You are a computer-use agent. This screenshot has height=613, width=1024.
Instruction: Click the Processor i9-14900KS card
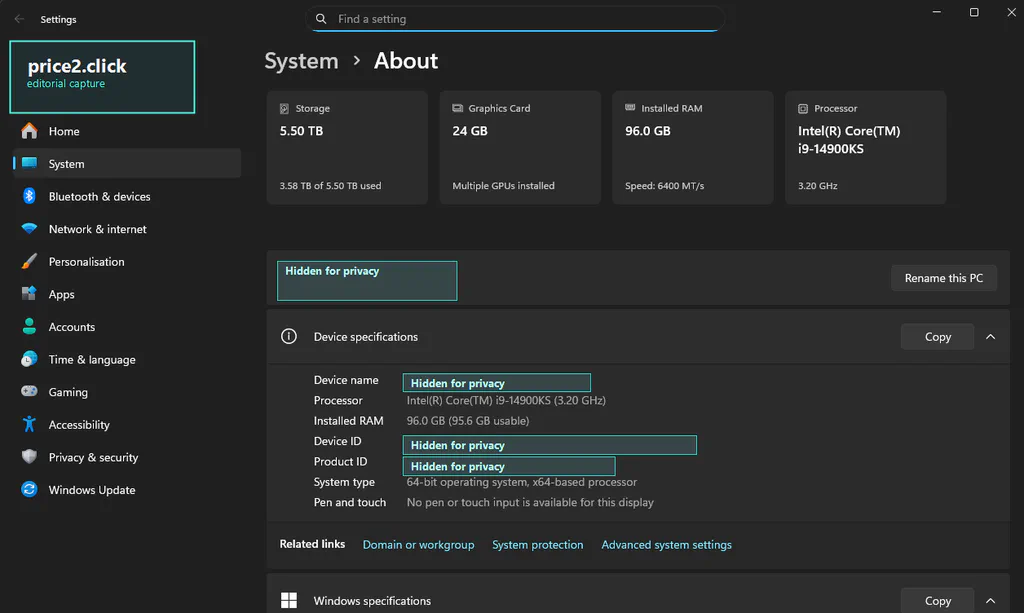[x=865, y=148]
